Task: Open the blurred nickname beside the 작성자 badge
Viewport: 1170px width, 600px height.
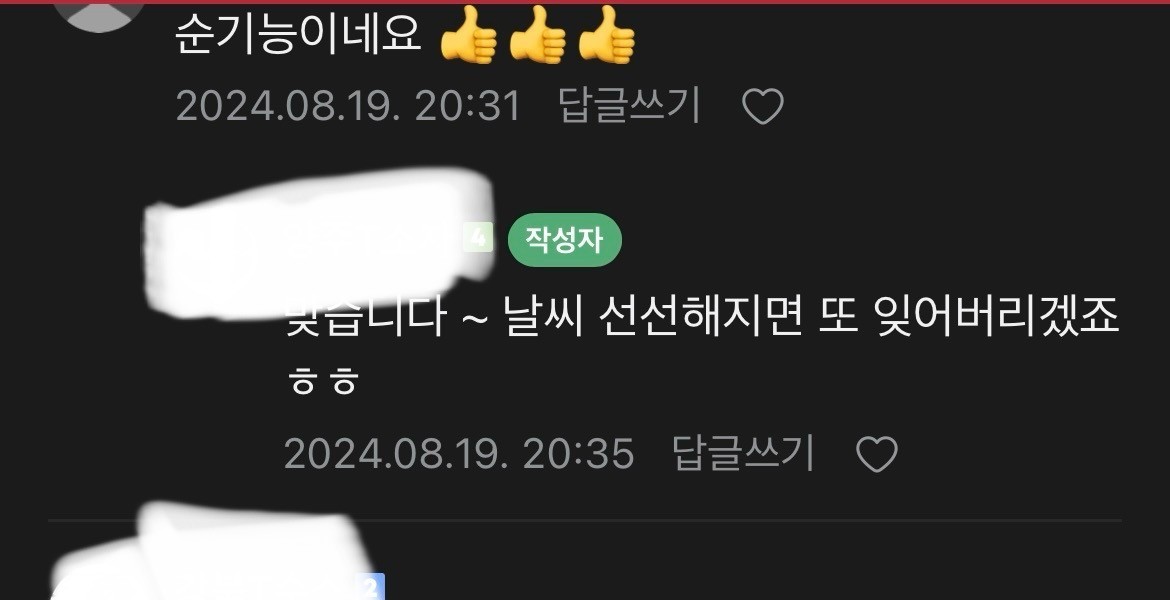Action: (317, 240)
